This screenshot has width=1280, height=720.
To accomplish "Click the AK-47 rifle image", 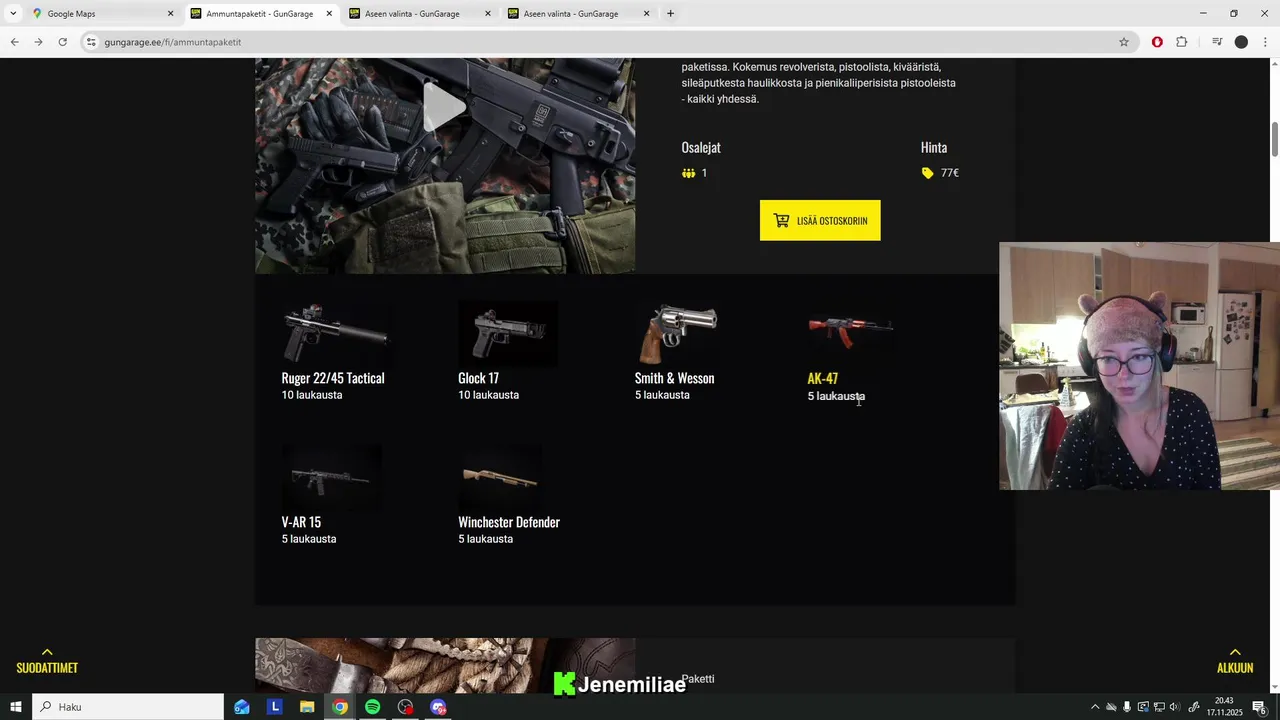I will point(850,330).
